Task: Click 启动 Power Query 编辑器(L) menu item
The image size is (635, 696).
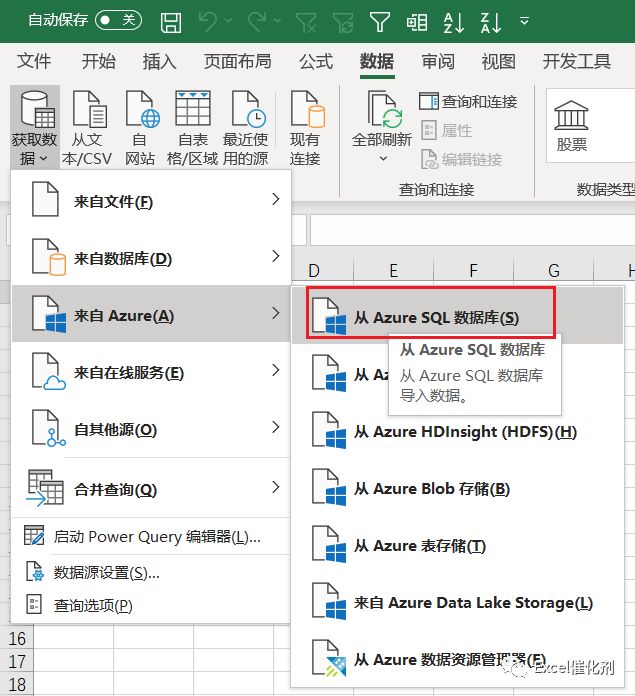Action: click(x=151, y=536)
